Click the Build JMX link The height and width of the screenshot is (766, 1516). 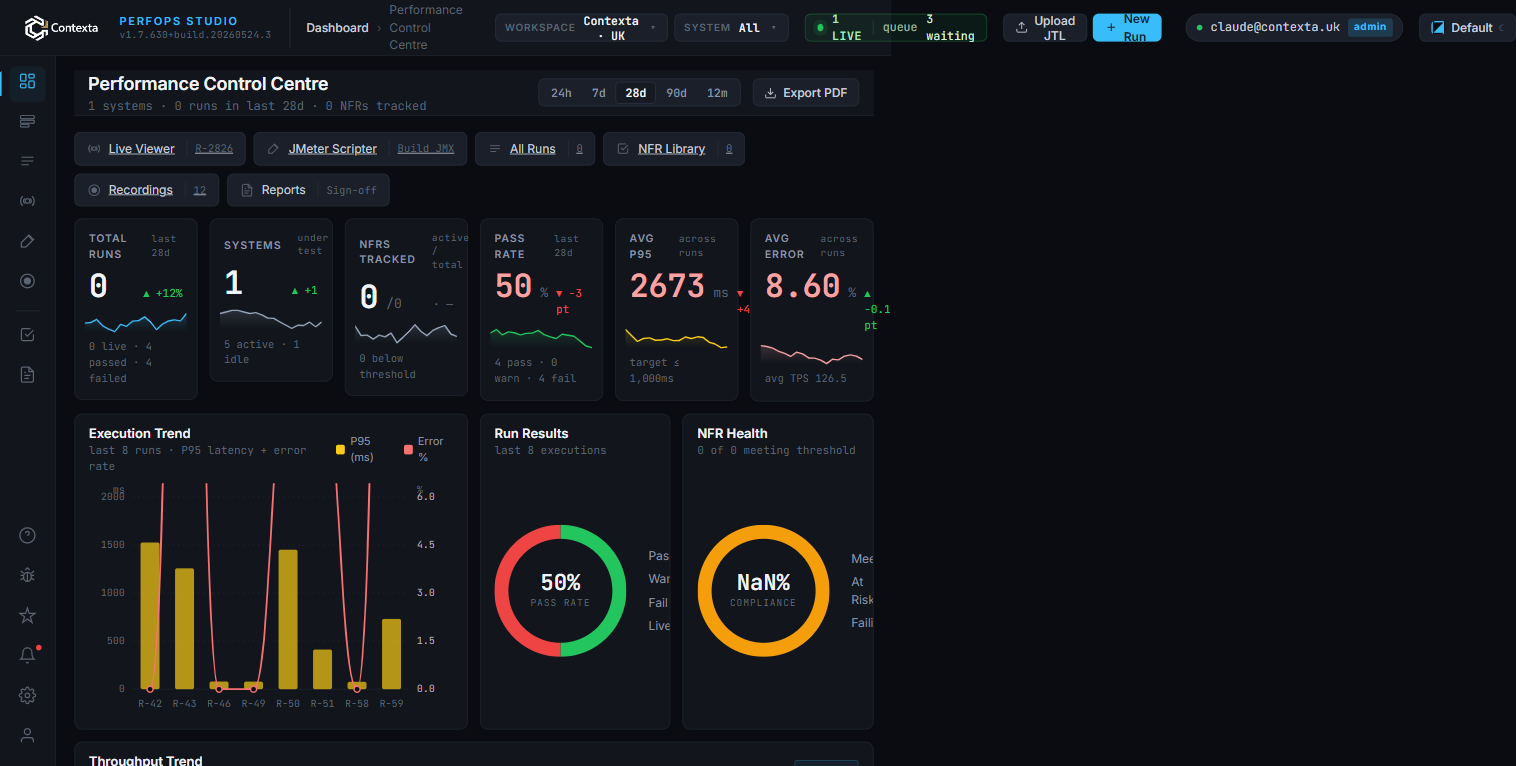(426, 149)
